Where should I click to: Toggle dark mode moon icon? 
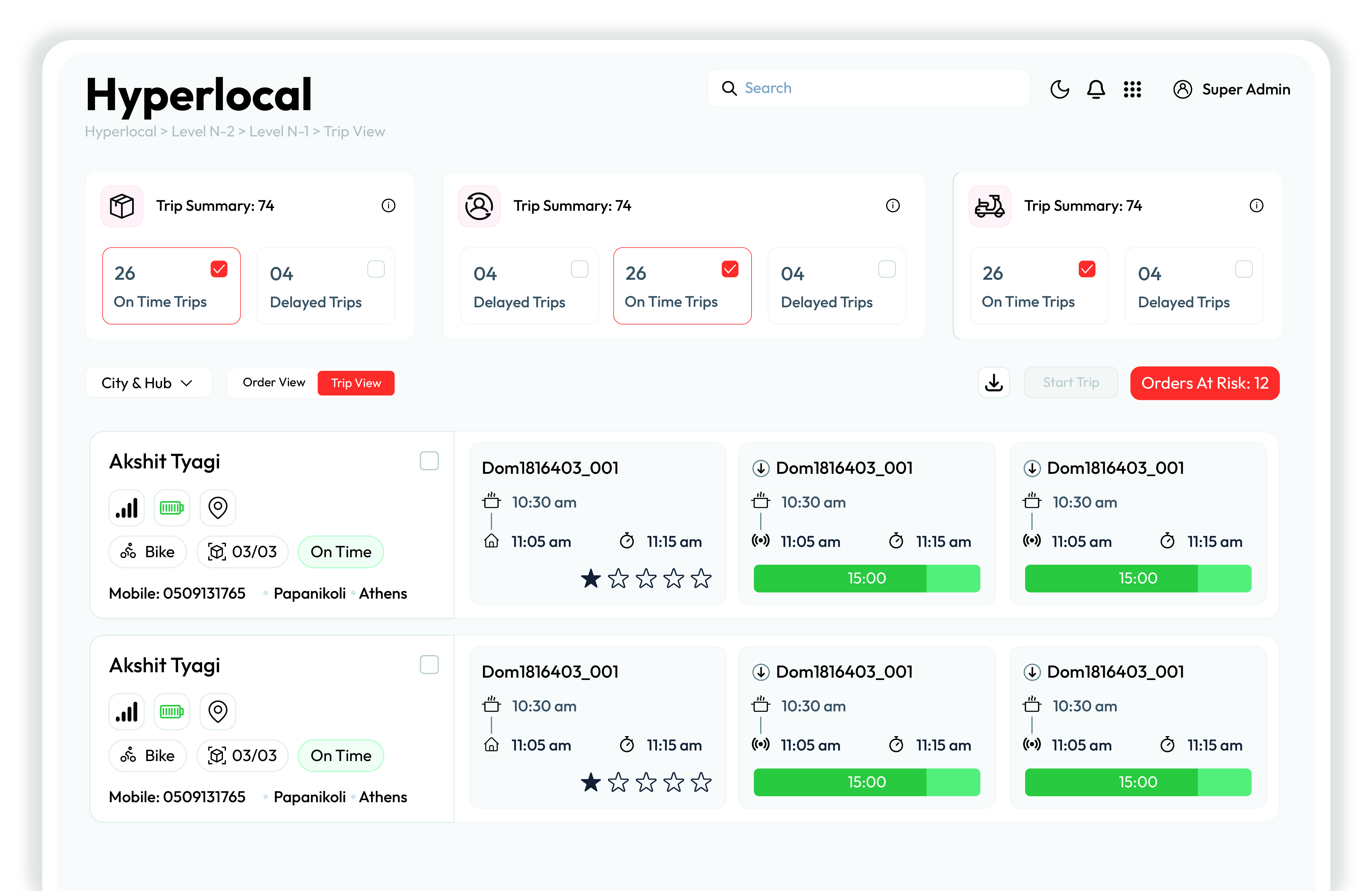coord(1059,89)
